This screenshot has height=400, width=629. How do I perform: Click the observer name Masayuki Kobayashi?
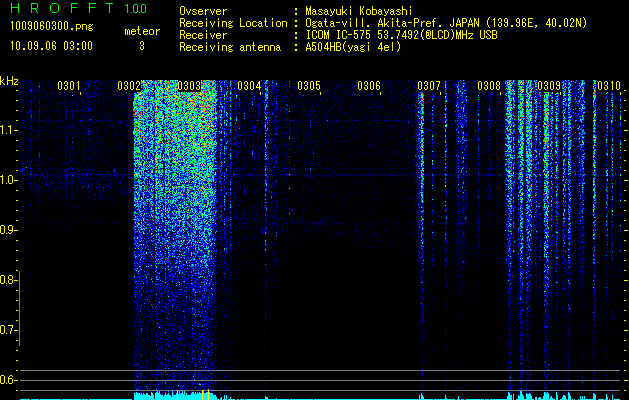pyautogui.click(x=359, y=11)
